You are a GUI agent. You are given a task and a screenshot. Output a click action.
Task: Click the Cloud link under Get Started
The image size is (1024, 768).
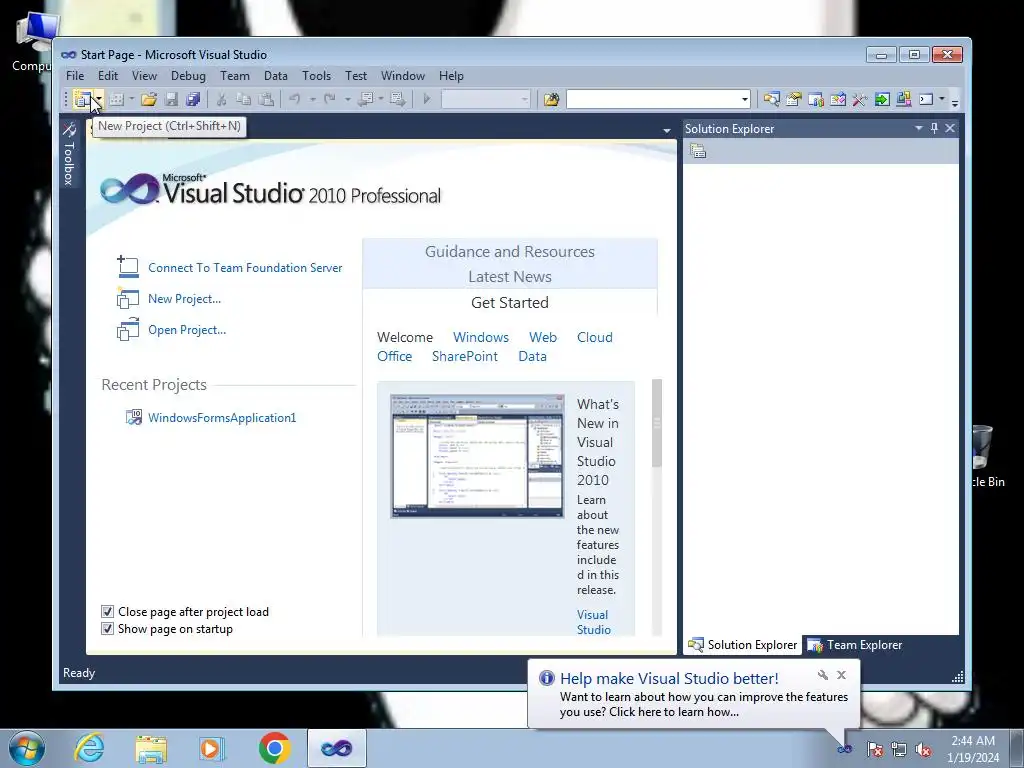pos(594,337)
